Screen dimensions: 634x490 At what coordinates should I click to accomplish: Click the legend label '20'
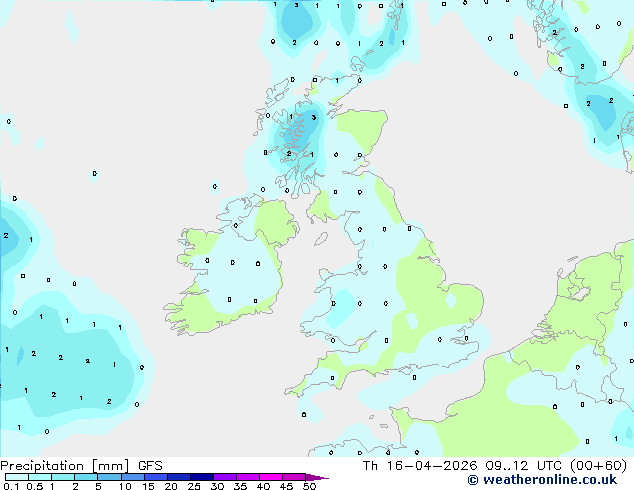(x=171, y=486)
